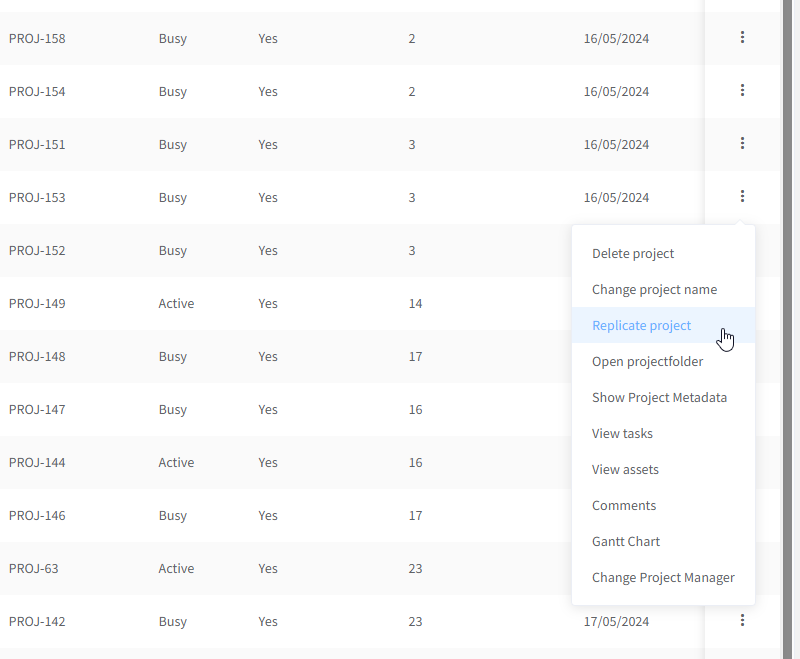The height and width of the screenshot is (659, 800).
Task: Select Delete project from context menu
Action: pos(633,254)
